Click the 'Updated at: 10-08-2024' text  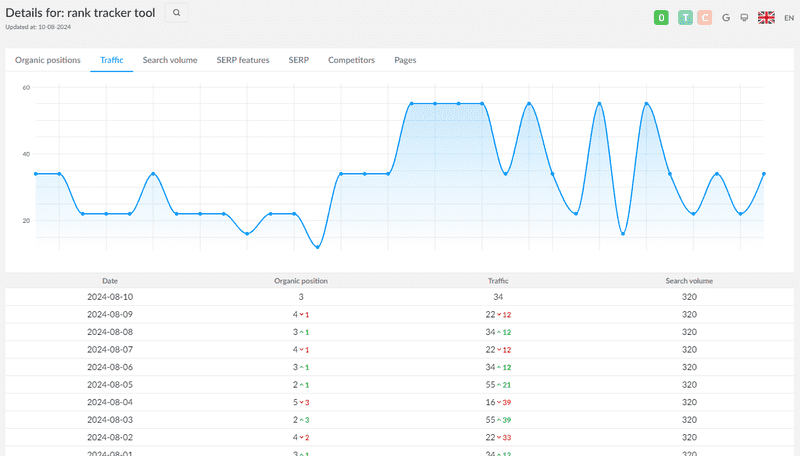coord(38,27)
